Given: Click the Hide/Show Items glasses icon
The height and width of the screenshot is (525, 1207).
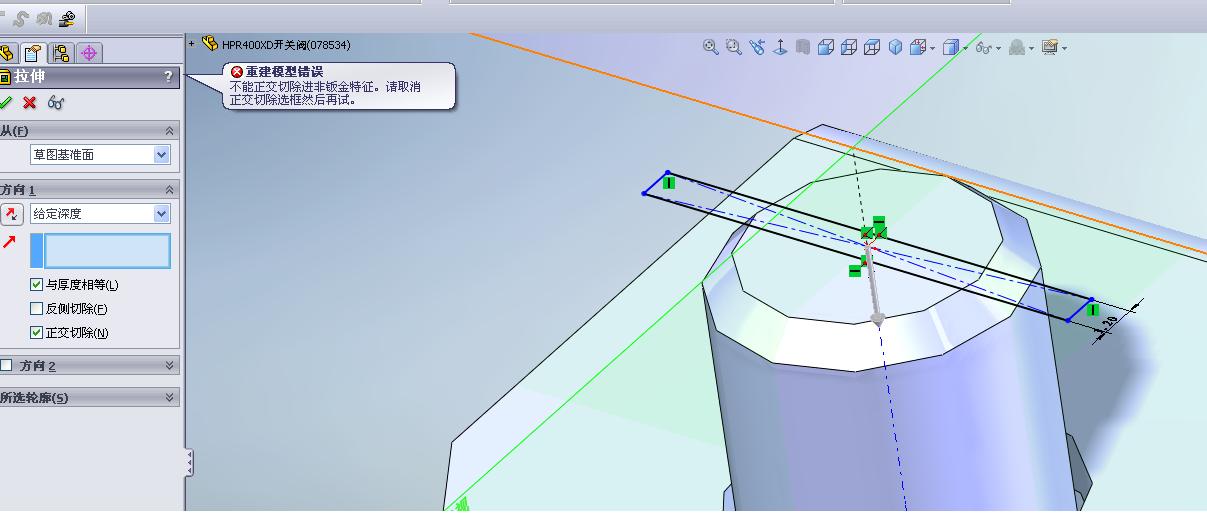Looking at the screenshot, I should pyautogui.click(x=984, y=47).
